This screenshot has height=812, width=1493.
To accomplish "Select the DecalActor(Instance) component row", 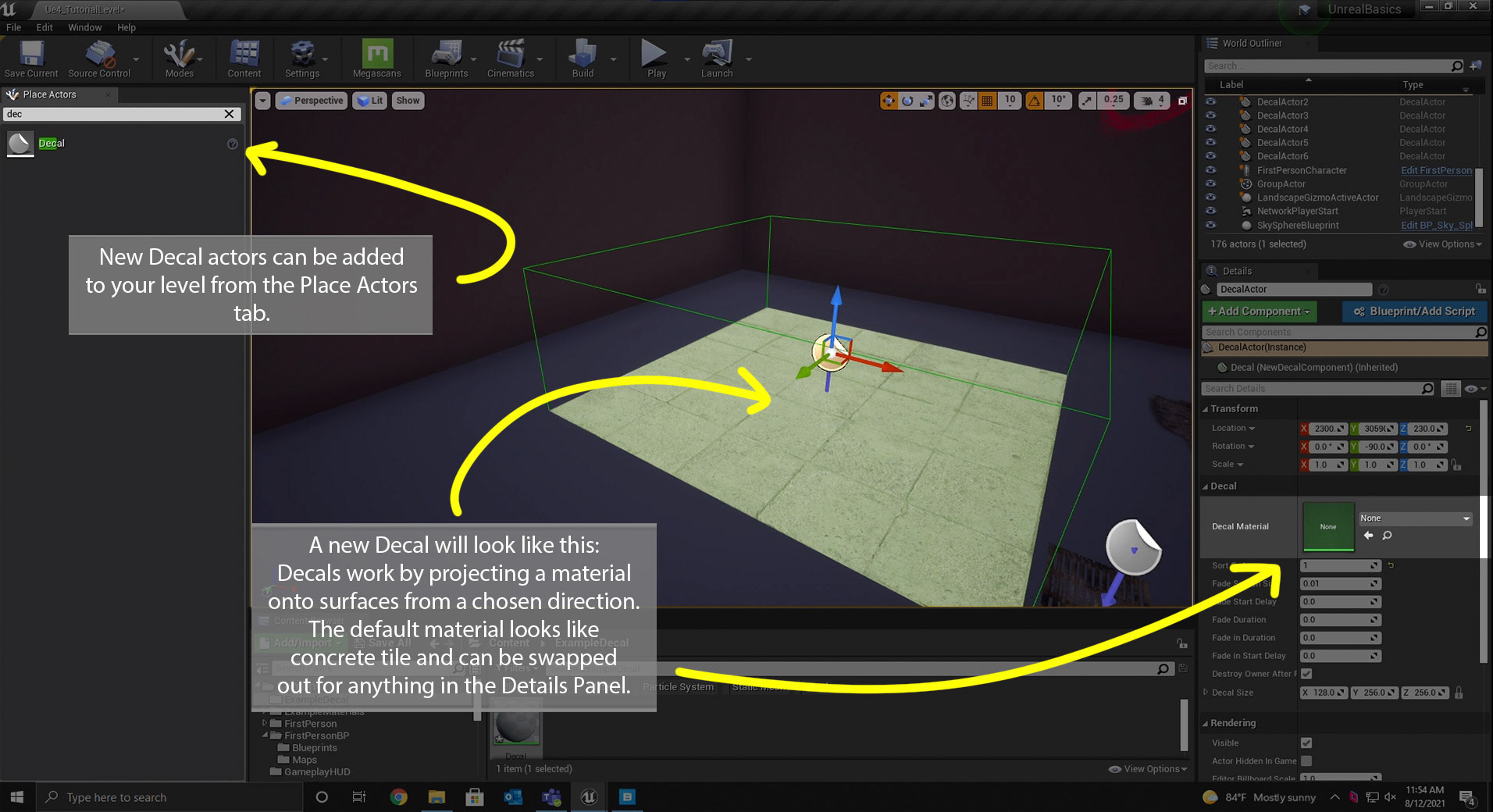I will point(1343,347).
